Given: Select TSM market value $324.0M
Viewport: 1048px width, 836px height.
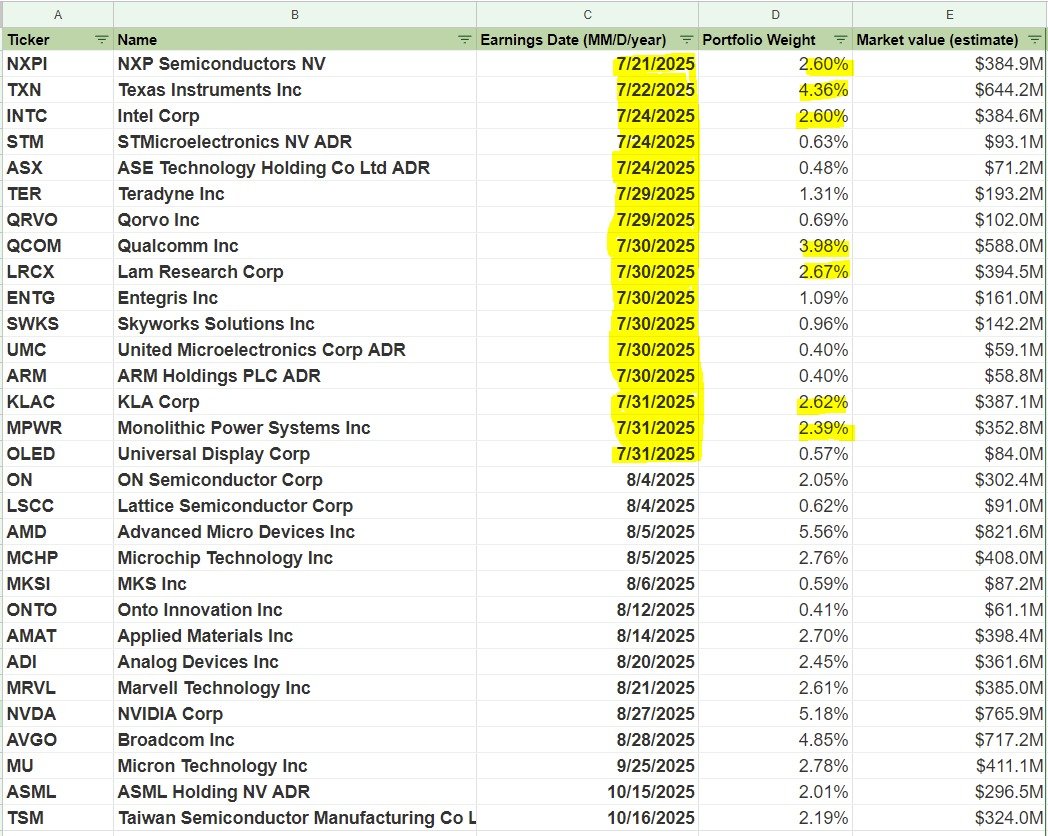Looking at the screenshot, I should pyautogui.click(x=949, y=820).
